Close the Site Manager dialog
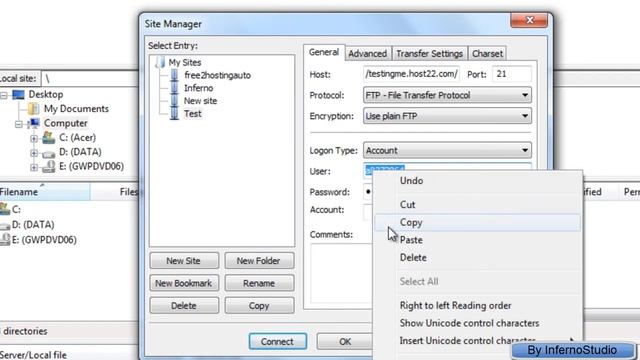Image resolution: width=640 pixels, height=360 pixels. [x=529, y=20]
